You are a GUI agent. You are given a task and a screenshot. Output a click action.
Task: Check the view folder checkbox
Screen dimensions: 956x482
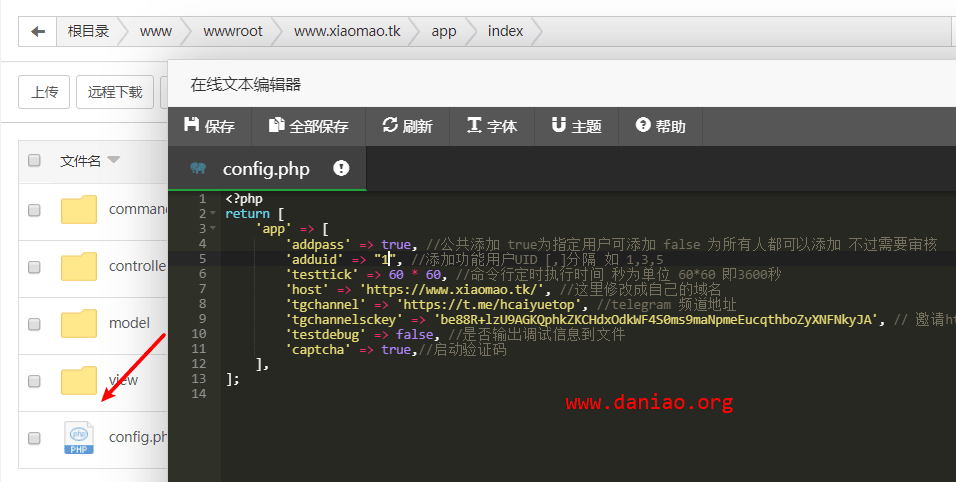click(34, 381)
